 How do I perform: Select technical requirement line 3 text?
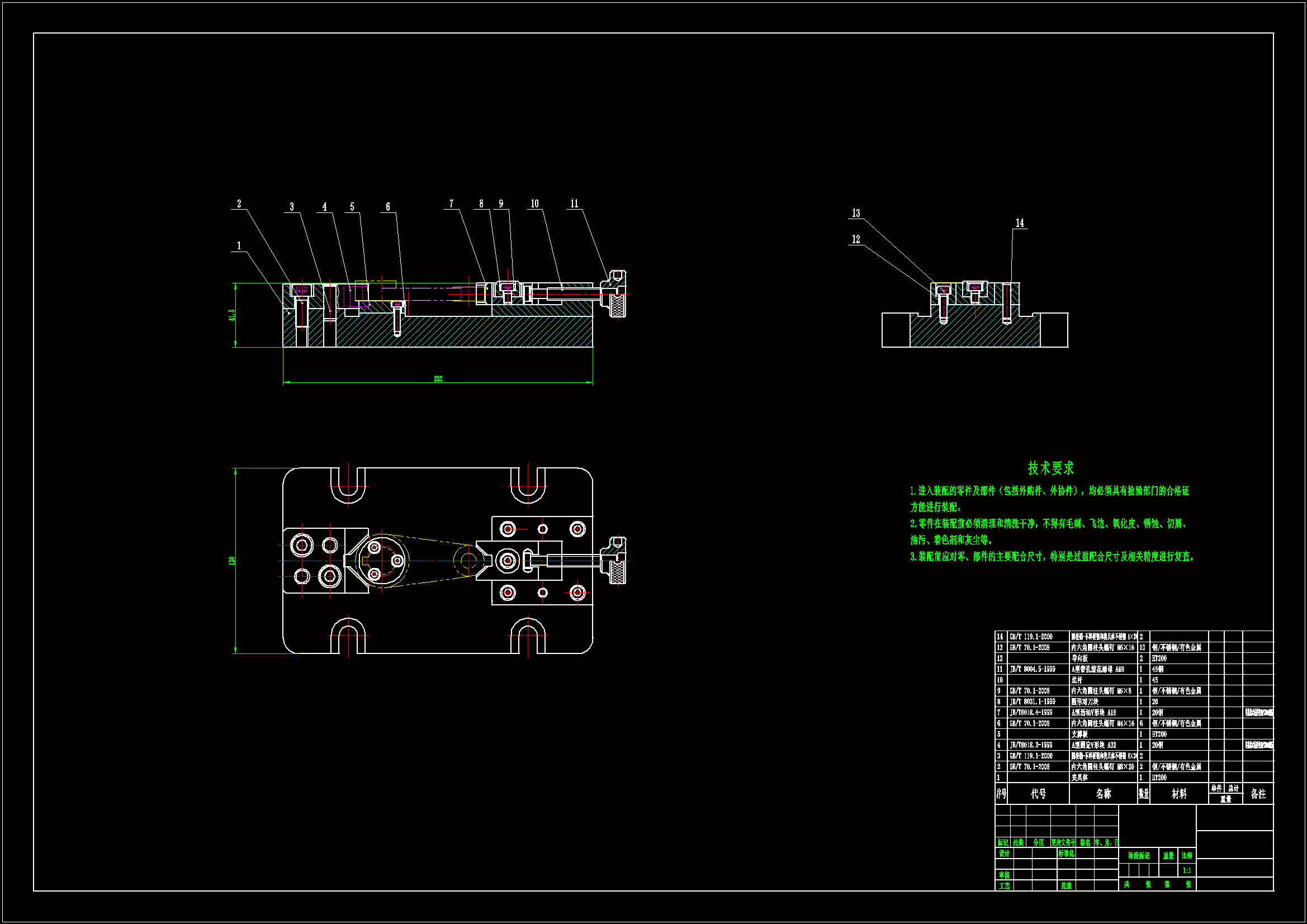pyautogui.click(x=1052, y=557)
